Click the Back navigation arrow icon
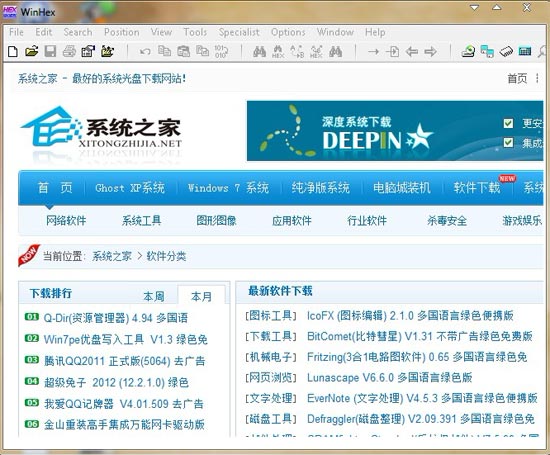This screenshot has height=455, width=550. click(x=411, y=52)
